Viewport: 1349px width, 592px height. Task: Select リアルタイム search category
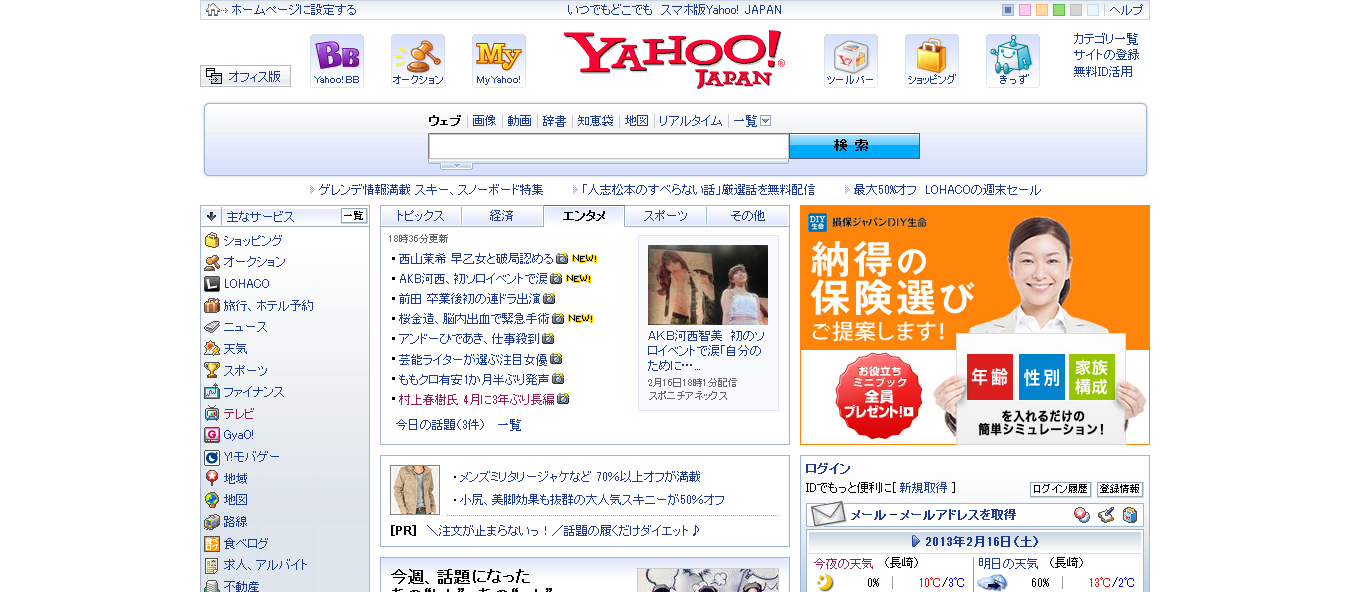[x=690, y=121]
